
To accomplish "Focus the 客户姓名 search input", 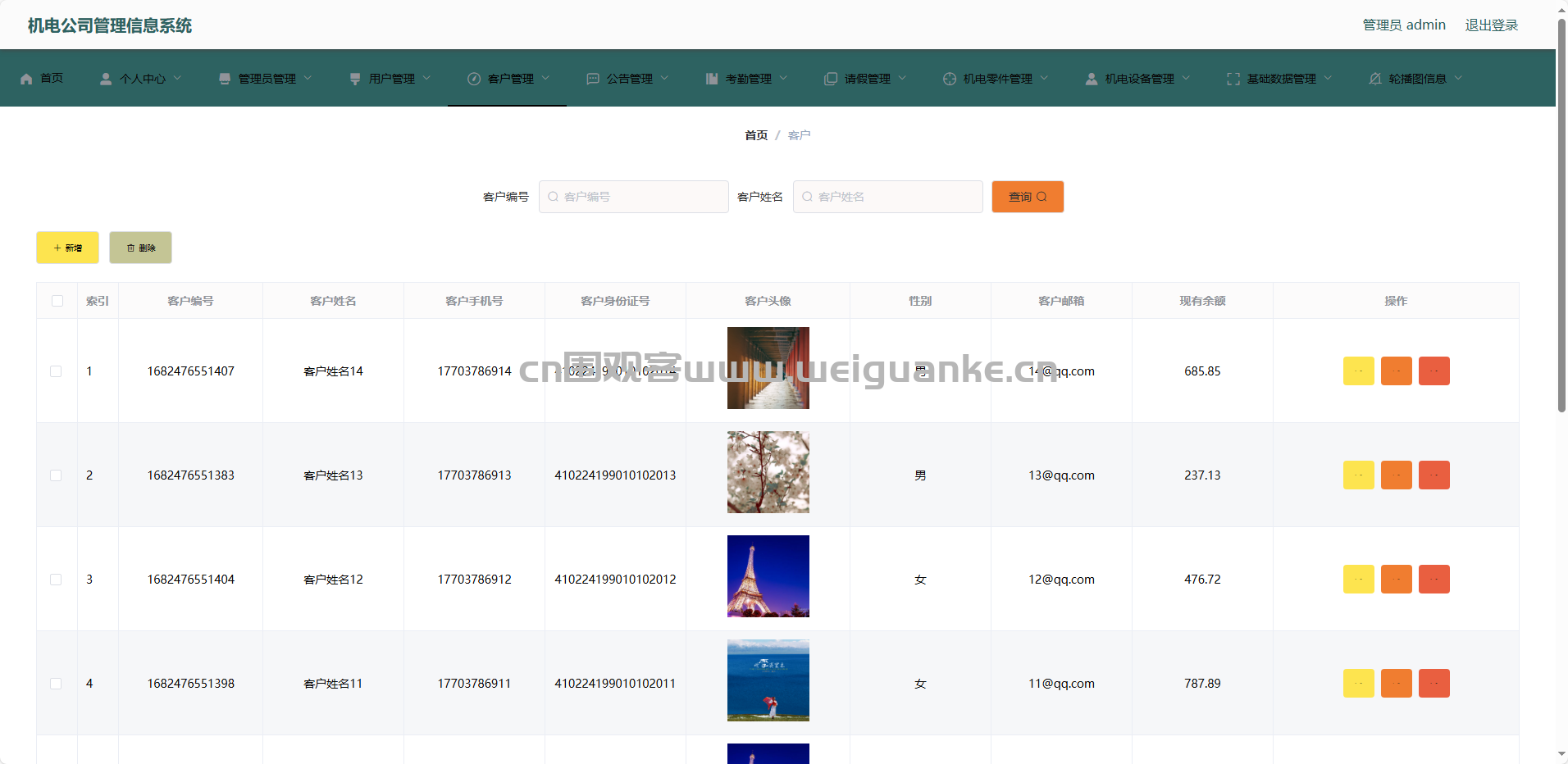I will click(887, 197).
